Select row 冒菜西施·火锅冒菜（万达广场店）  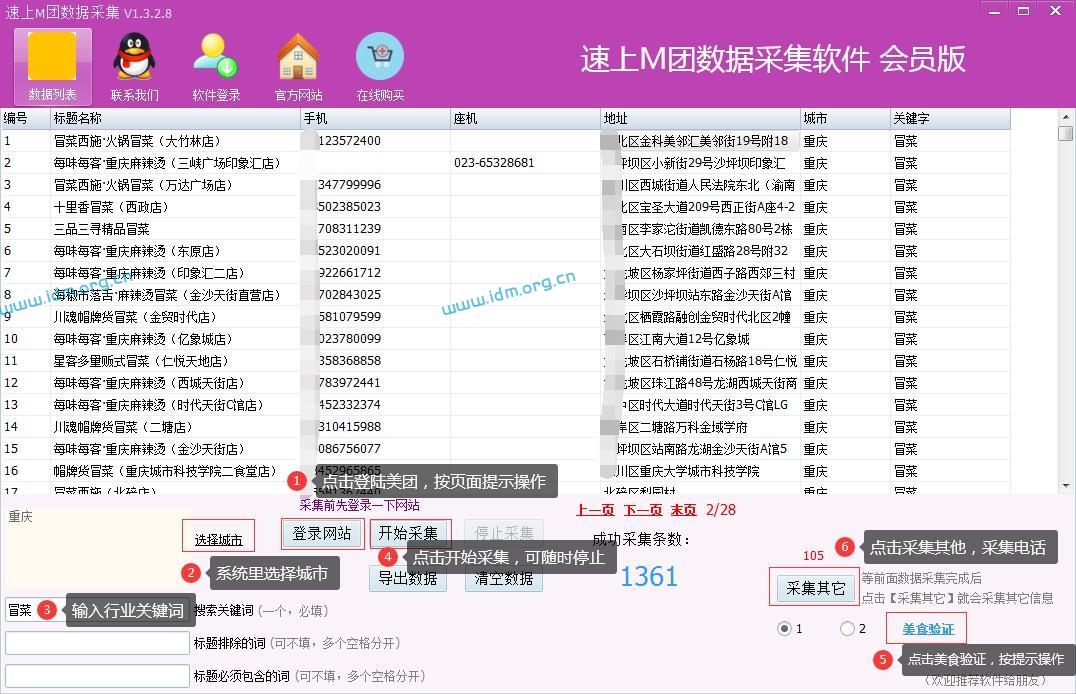coord(506,185)
